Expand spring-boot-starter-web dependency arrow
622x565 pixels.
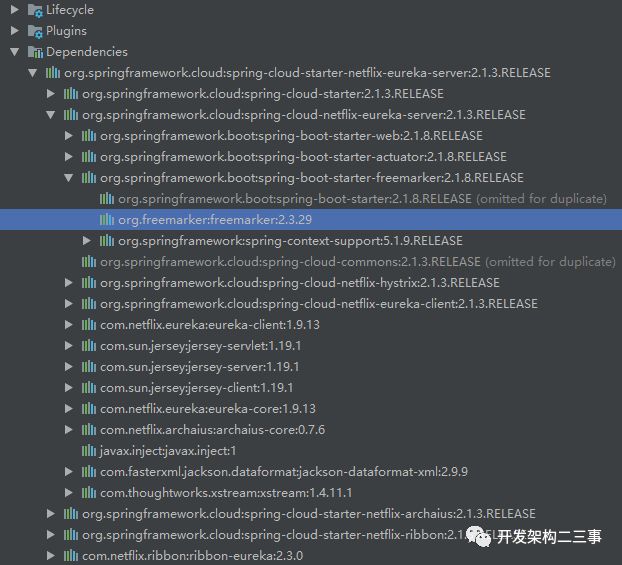(69, 136)
